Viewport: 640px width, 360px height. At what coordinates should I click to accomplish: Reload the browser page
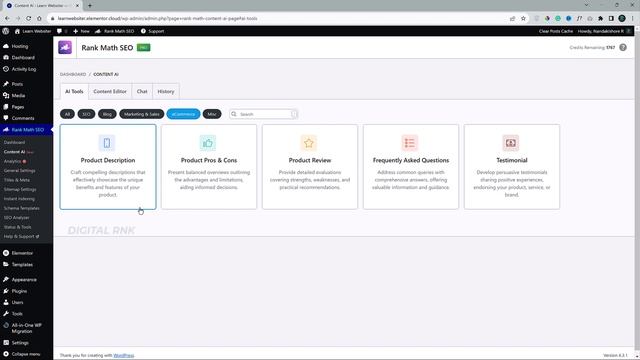tap(29, 18)
